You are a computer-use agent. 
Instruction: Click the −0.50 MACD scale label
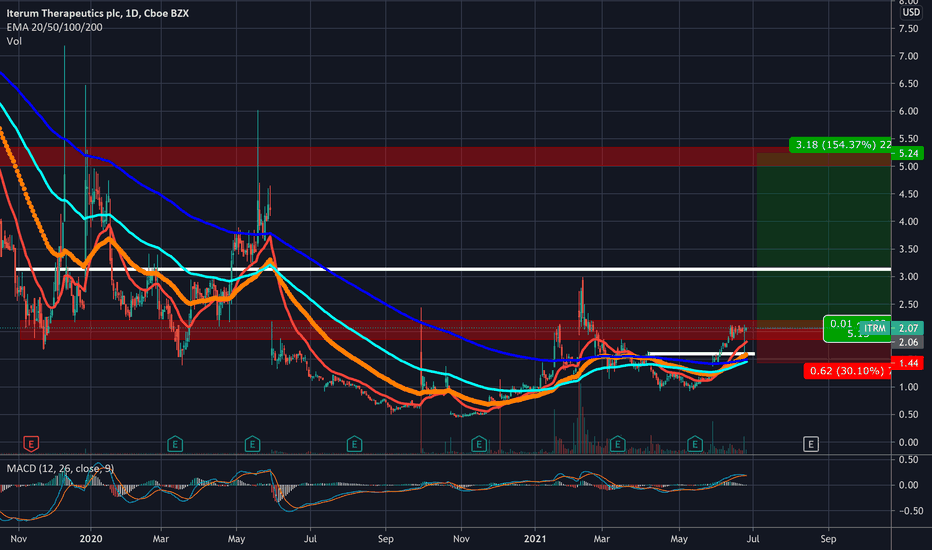pos(909,511)
